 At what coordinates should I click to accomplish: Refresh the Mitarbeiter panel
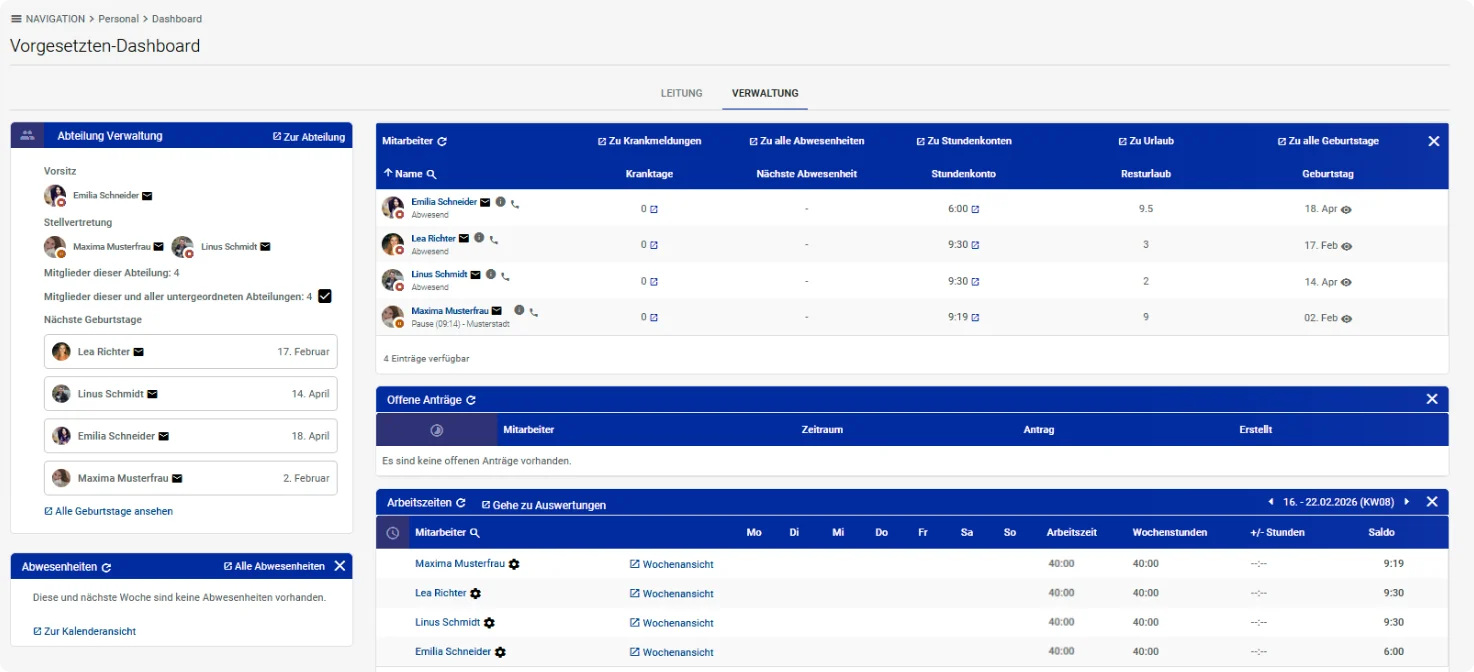click(442, 142)
